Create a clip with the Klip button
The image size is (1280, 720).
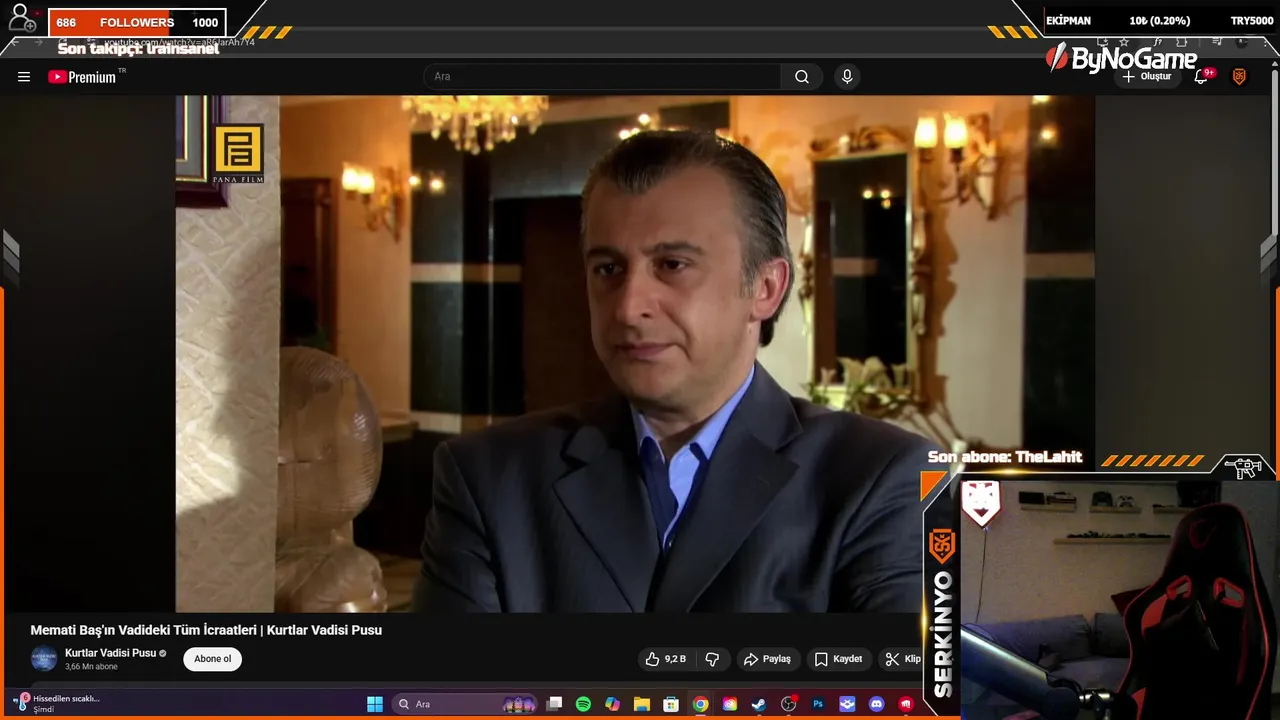[x=901, y=659]
